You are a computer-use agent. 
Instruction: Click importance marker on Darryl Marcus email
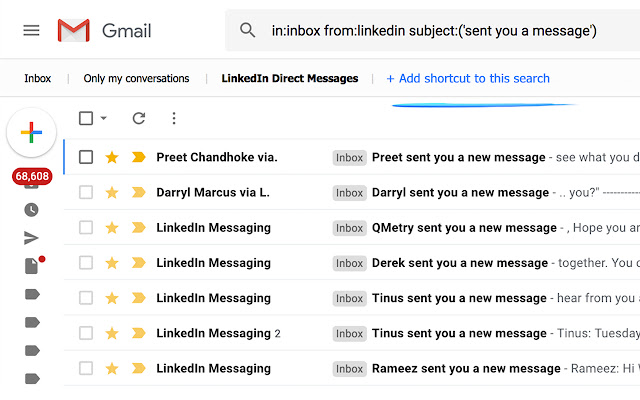point(138,192)
